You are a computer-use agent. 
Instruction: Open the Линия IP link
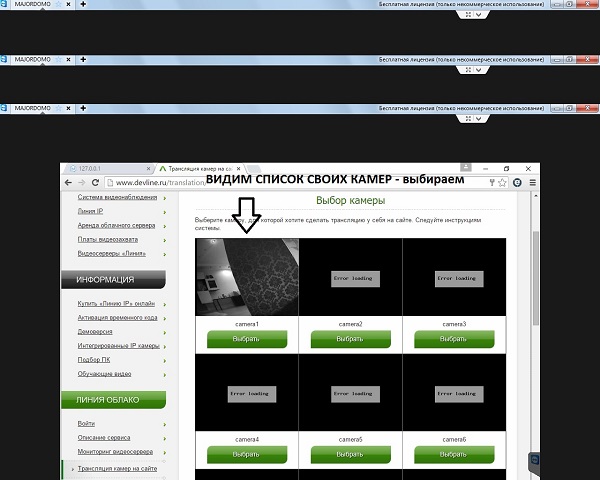[x=90, y=211]
